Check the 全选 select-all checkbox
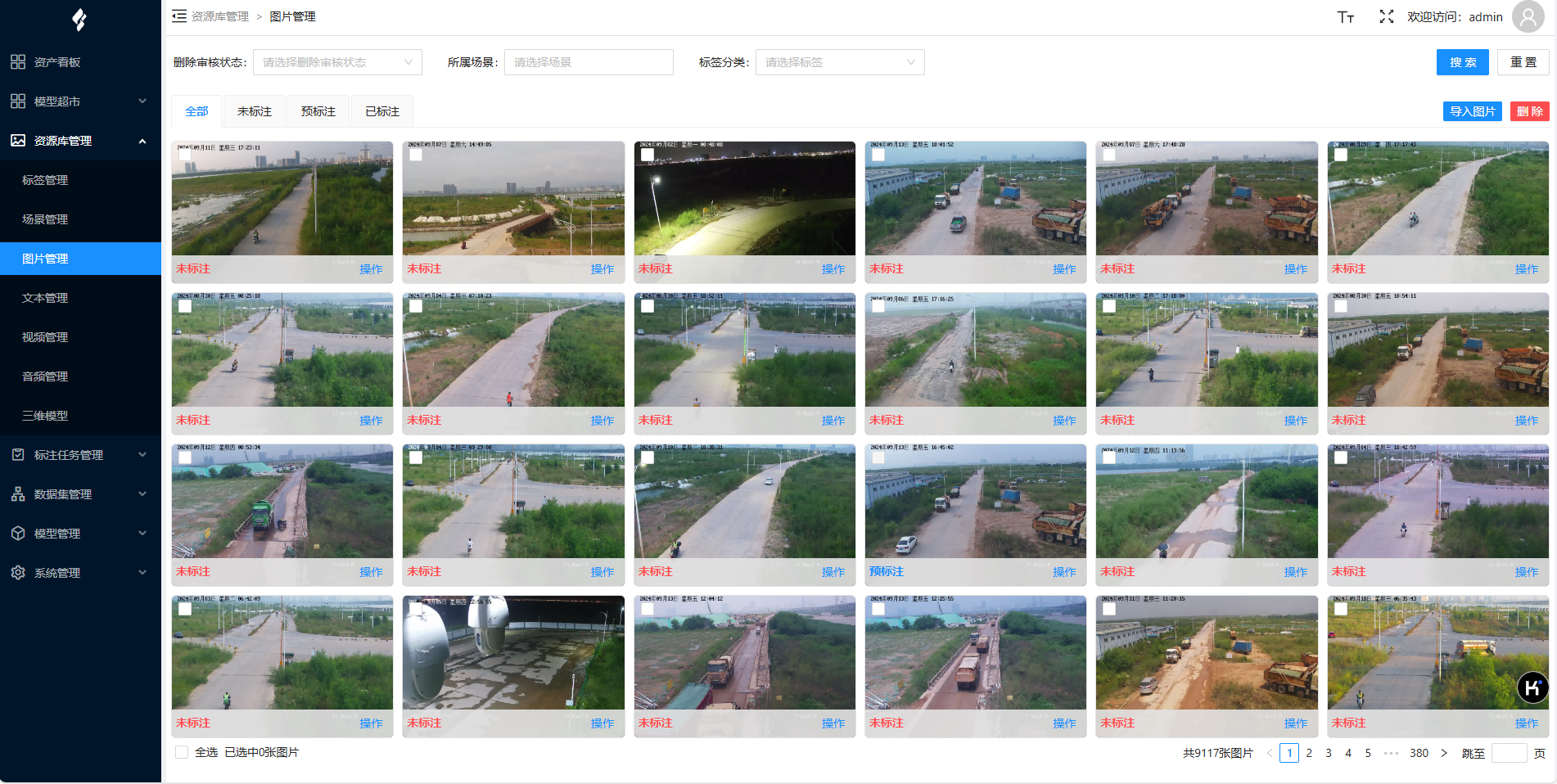This screenshot has width=1557, height=784. 182,752
